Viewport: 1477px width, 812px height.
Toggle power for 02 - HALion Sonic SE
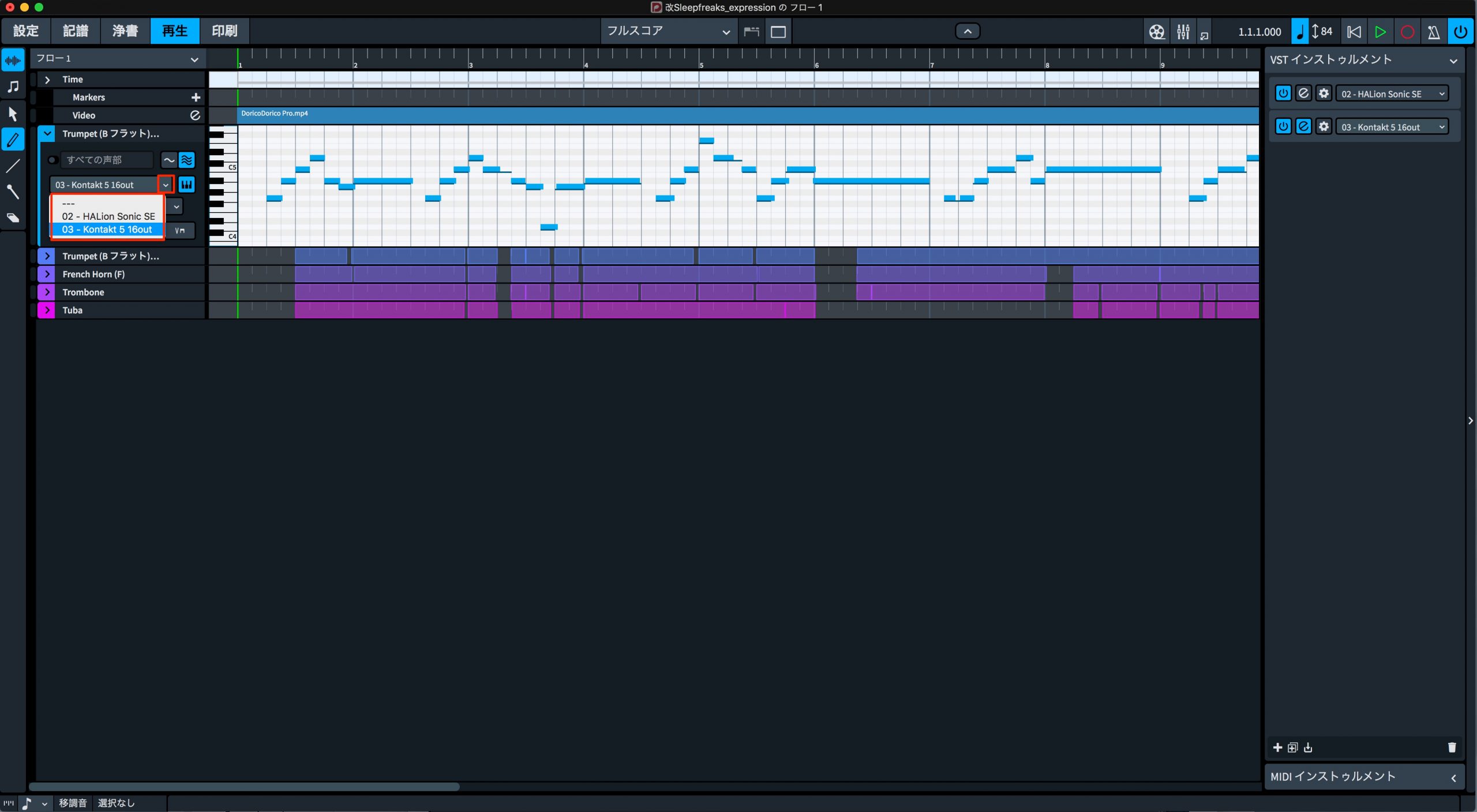1283,93
